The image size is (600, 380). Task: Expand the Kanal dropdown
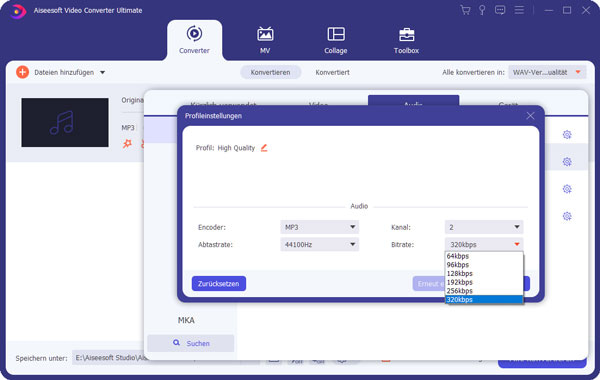[x=484, y=227]
